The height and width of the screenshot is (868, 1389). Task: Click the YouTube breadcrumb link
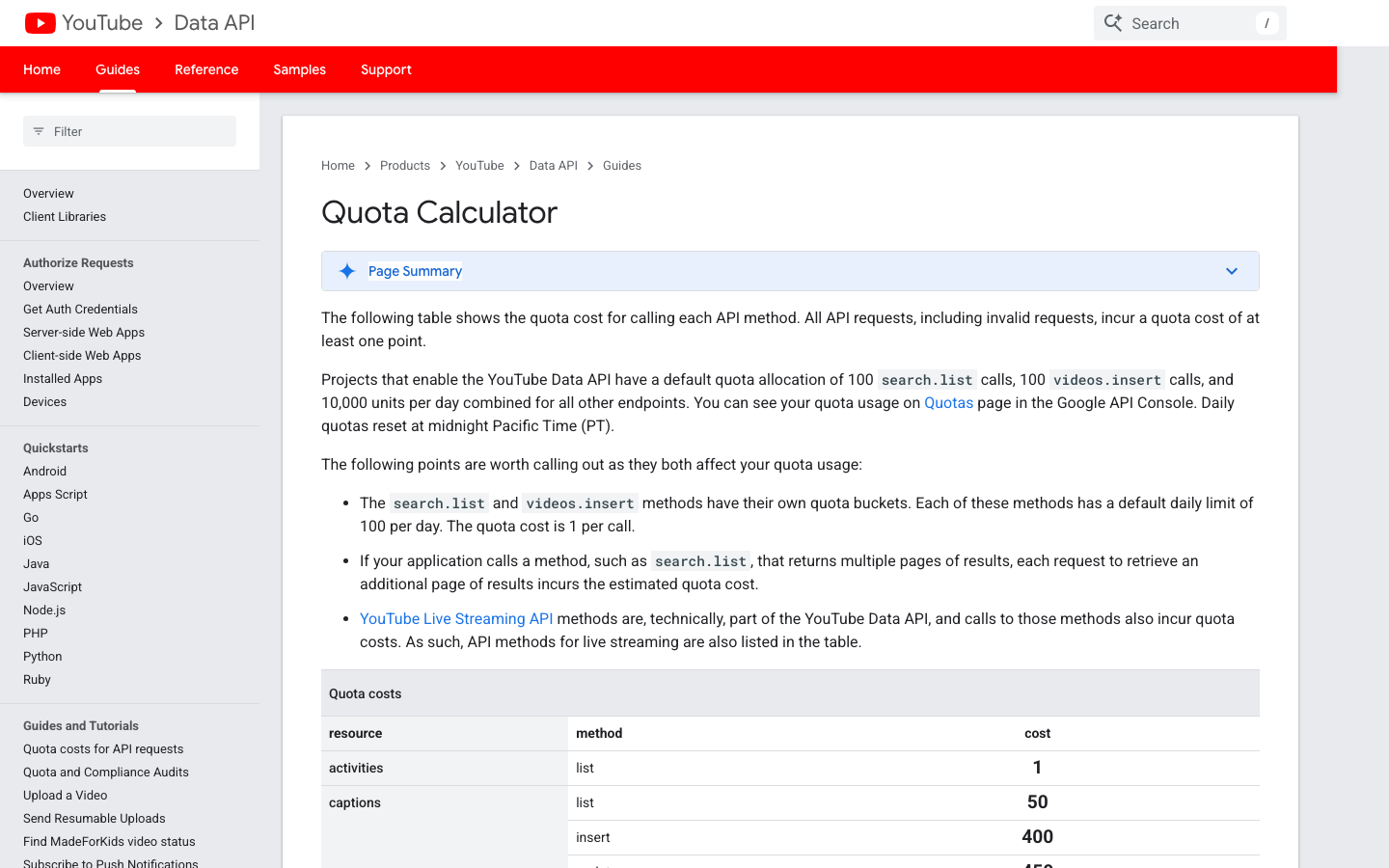[x=479, y=166]
